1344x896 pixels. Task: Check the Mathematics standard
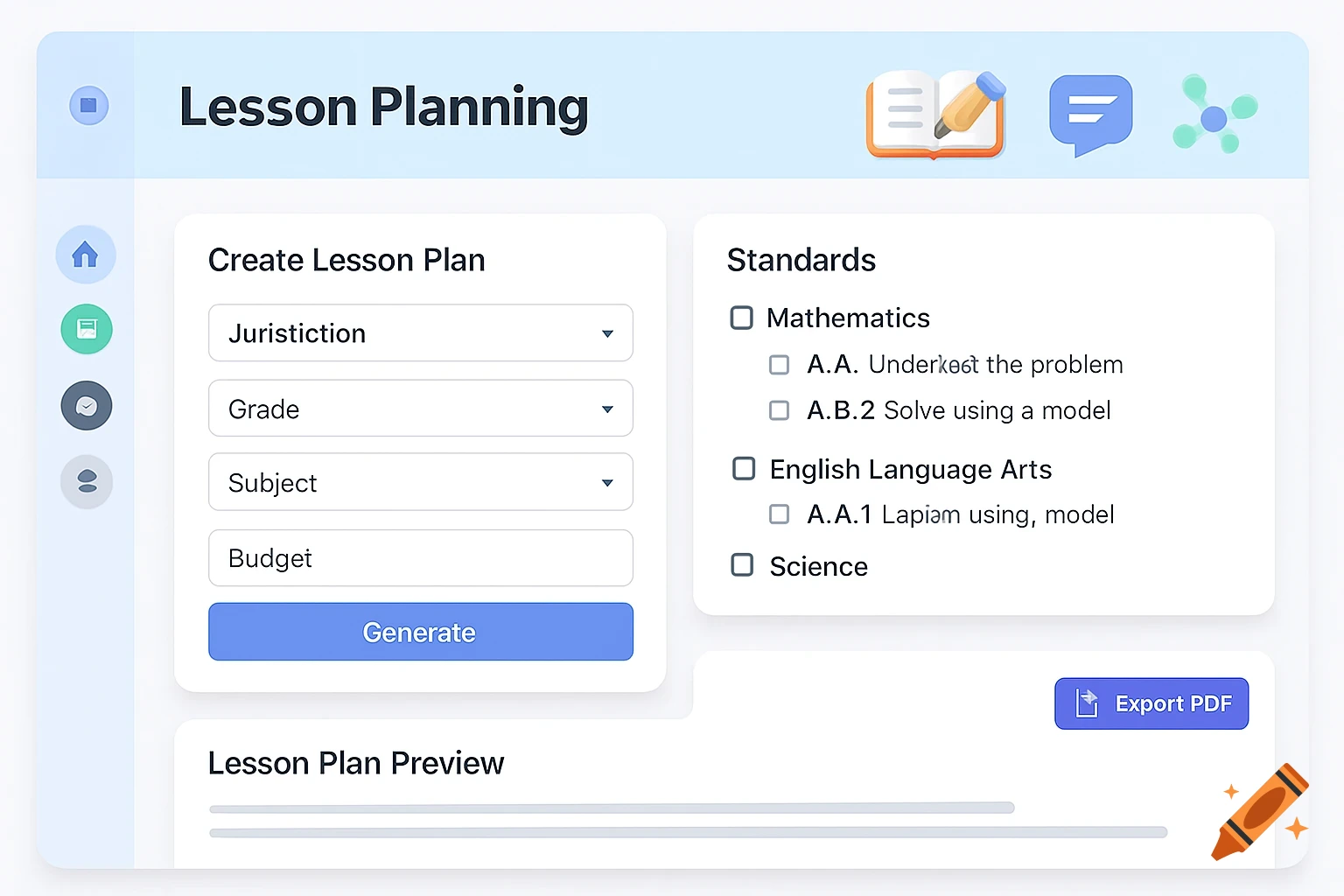(741, 318)
